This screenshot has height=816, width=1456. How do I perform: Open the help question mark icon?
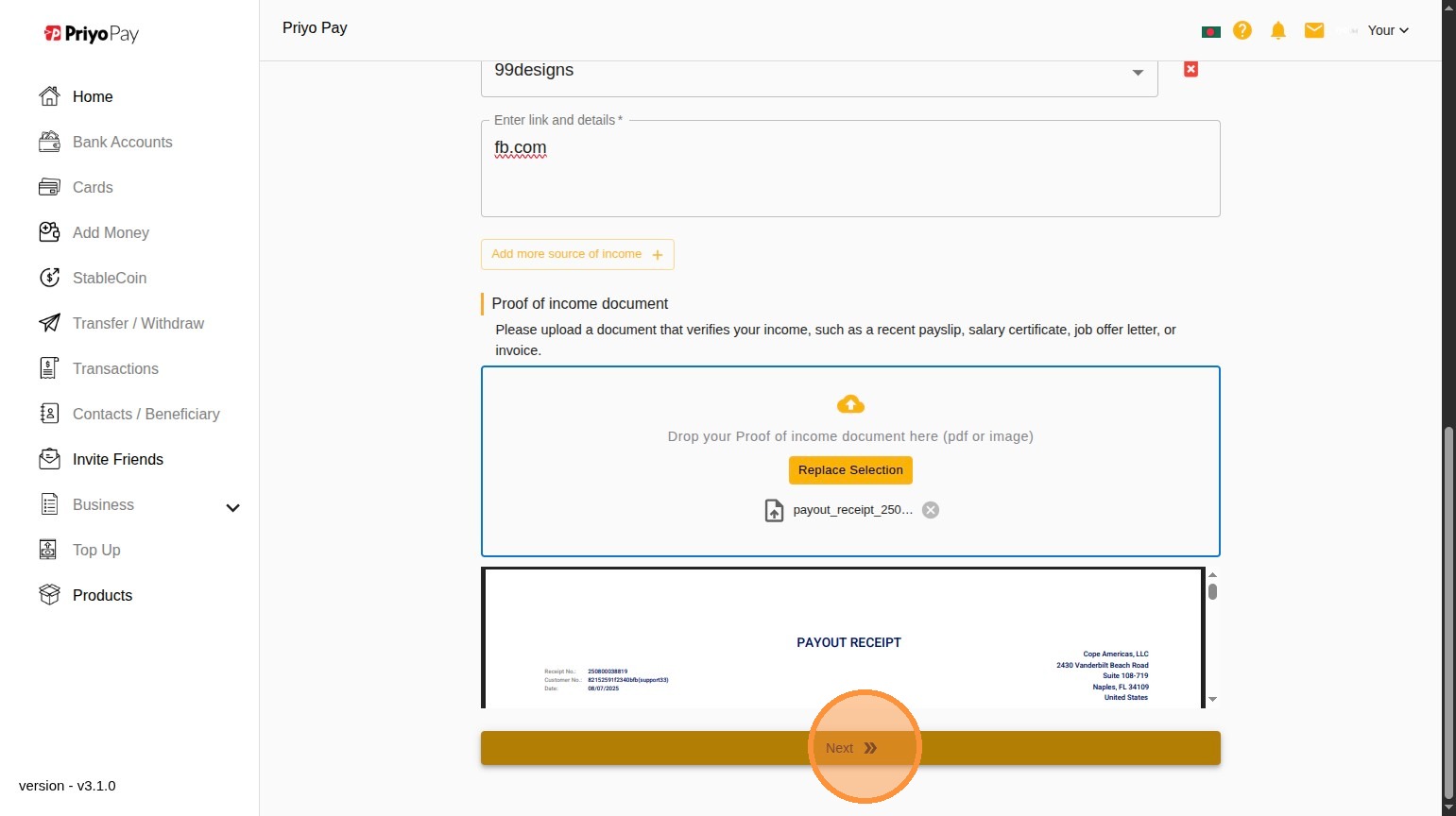[1242, 30]
